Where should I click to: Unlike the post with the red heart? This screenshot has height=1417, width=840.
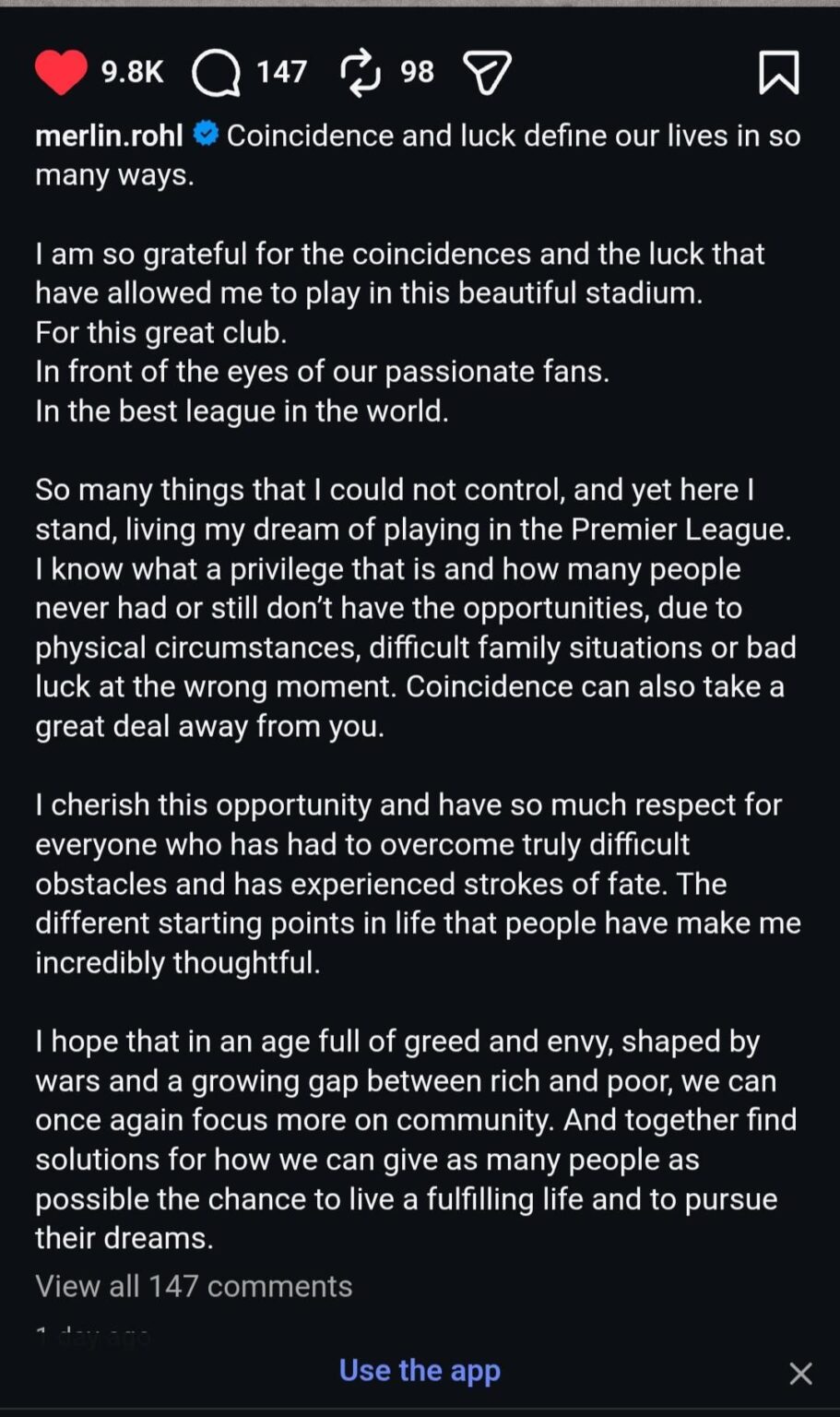coord(61,72)
